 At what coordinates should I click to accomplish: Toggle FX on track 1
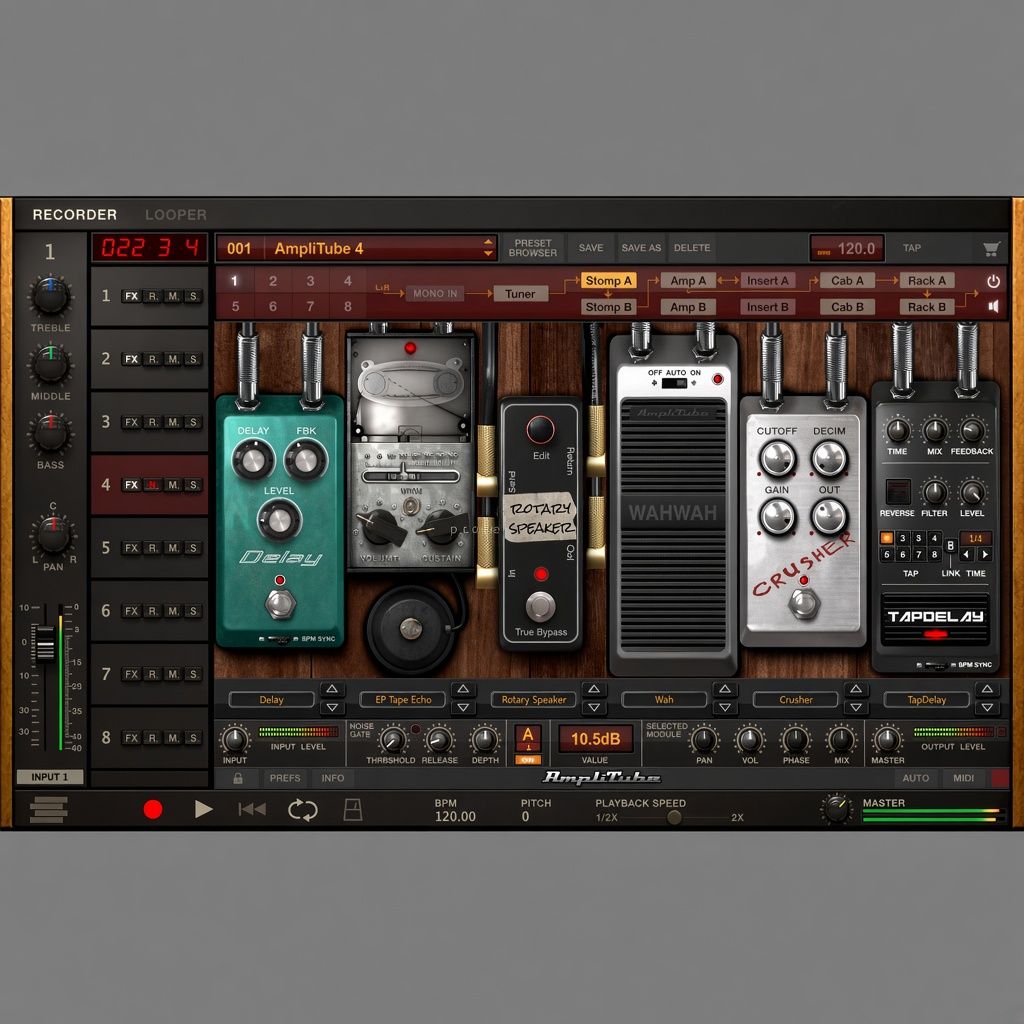pyautogui.click(x=131, y=296)
